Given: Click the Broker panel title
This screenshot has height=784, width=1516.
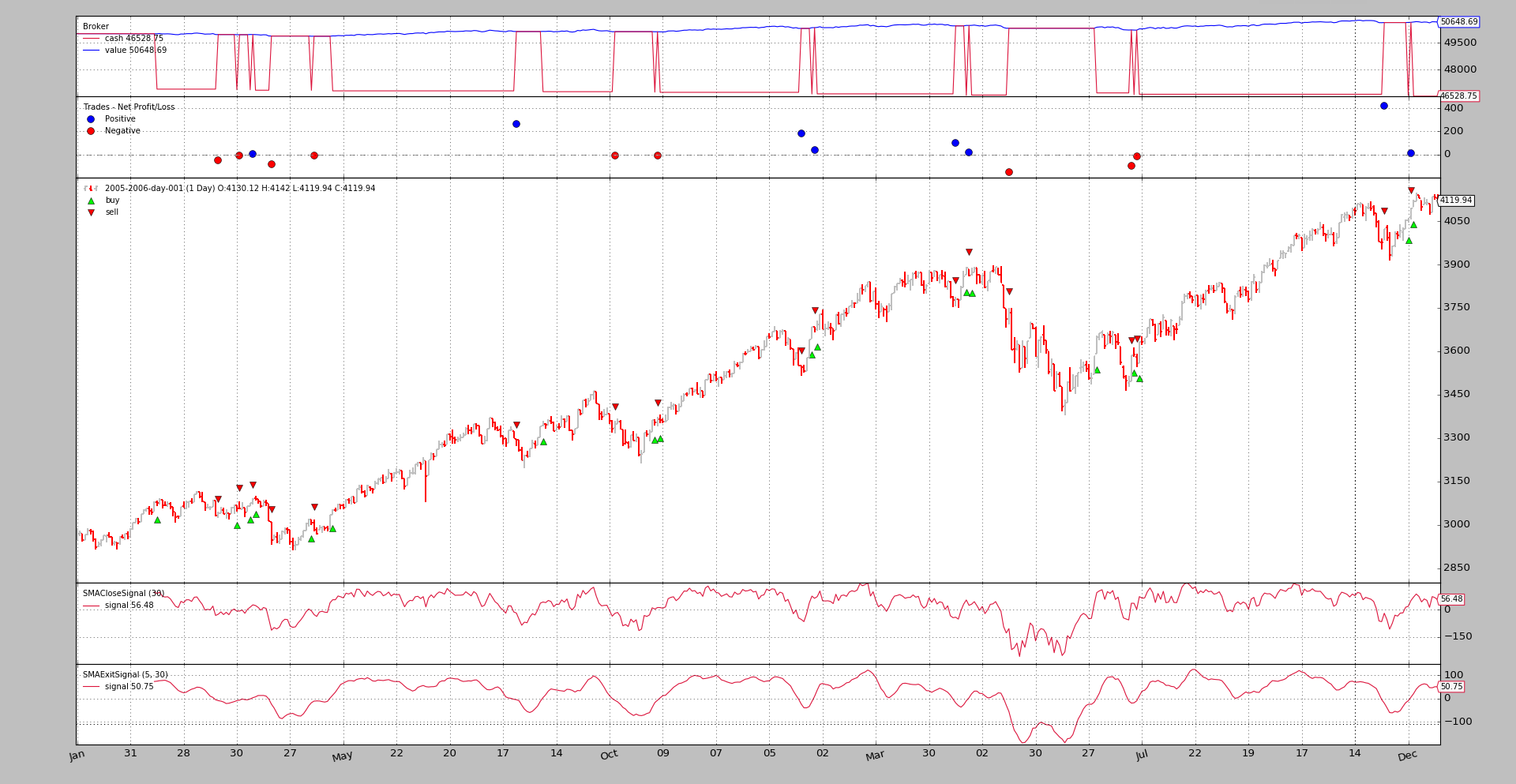Looking at the screenshot, I should coord(96,27).
